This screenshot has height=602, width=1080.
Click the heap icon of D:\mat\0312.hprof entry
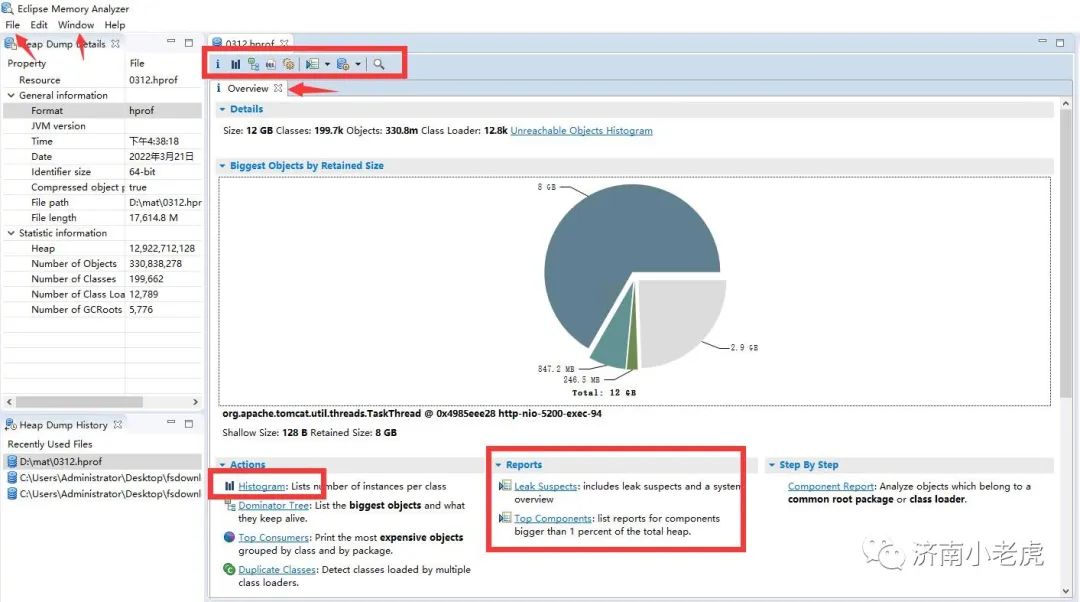coord(12,461)
